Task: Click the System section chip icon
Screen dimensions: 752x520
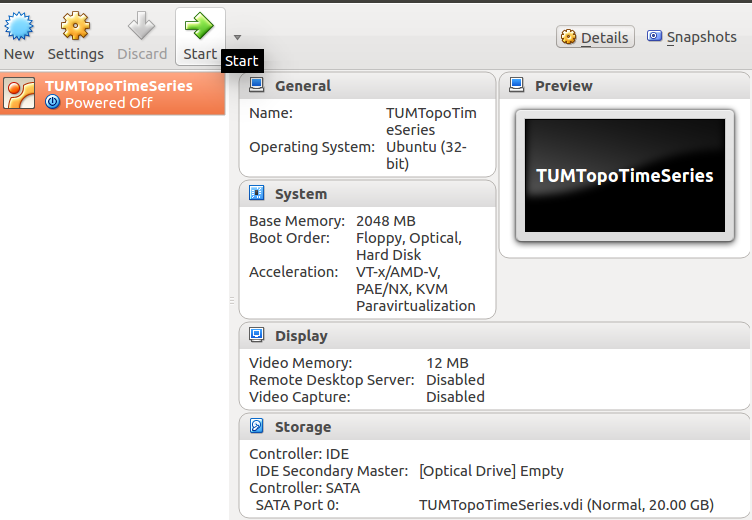Action: pos(257,193)
